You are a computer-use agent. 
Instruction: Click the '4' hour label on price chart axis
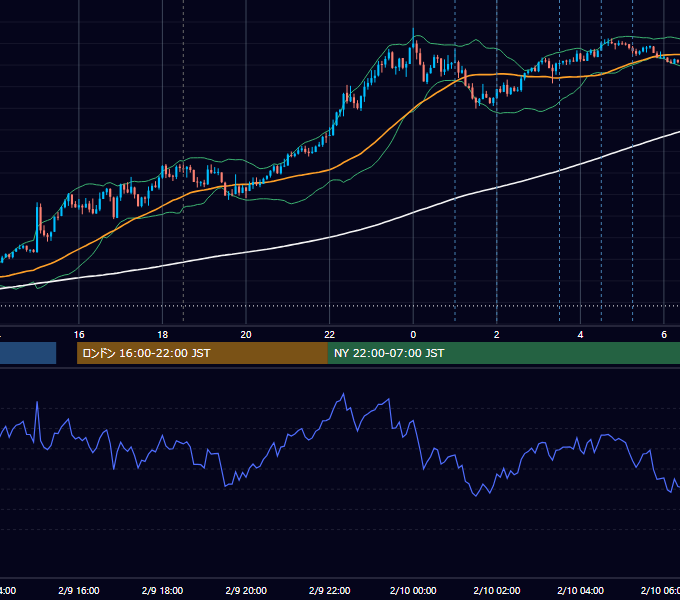(x=580, y=335)
